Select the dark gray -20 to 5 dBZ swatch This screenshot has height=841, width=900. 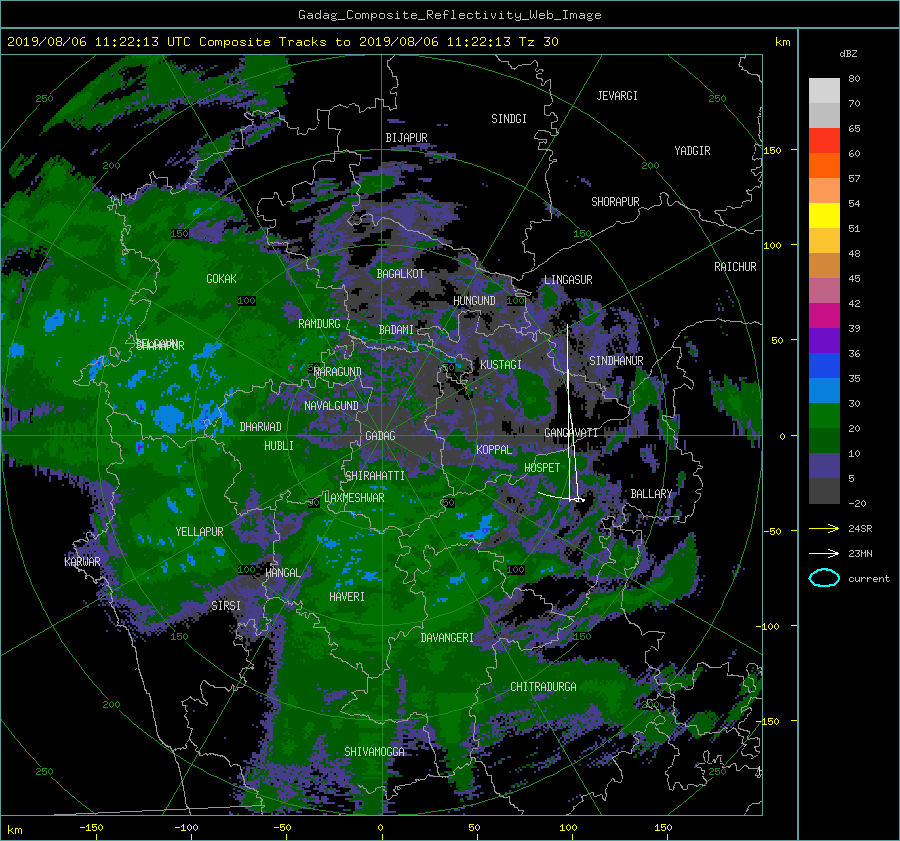(824, 491)
